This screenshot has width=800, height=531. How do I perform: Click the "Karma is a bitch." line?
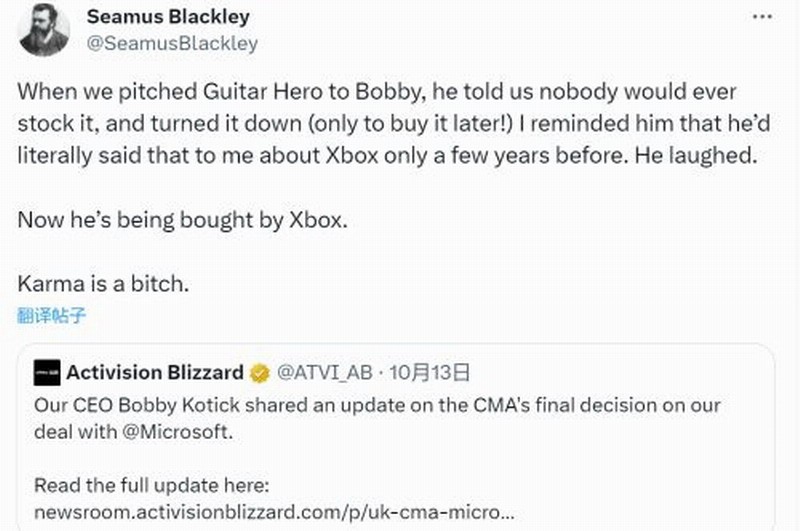click(102, 284)
